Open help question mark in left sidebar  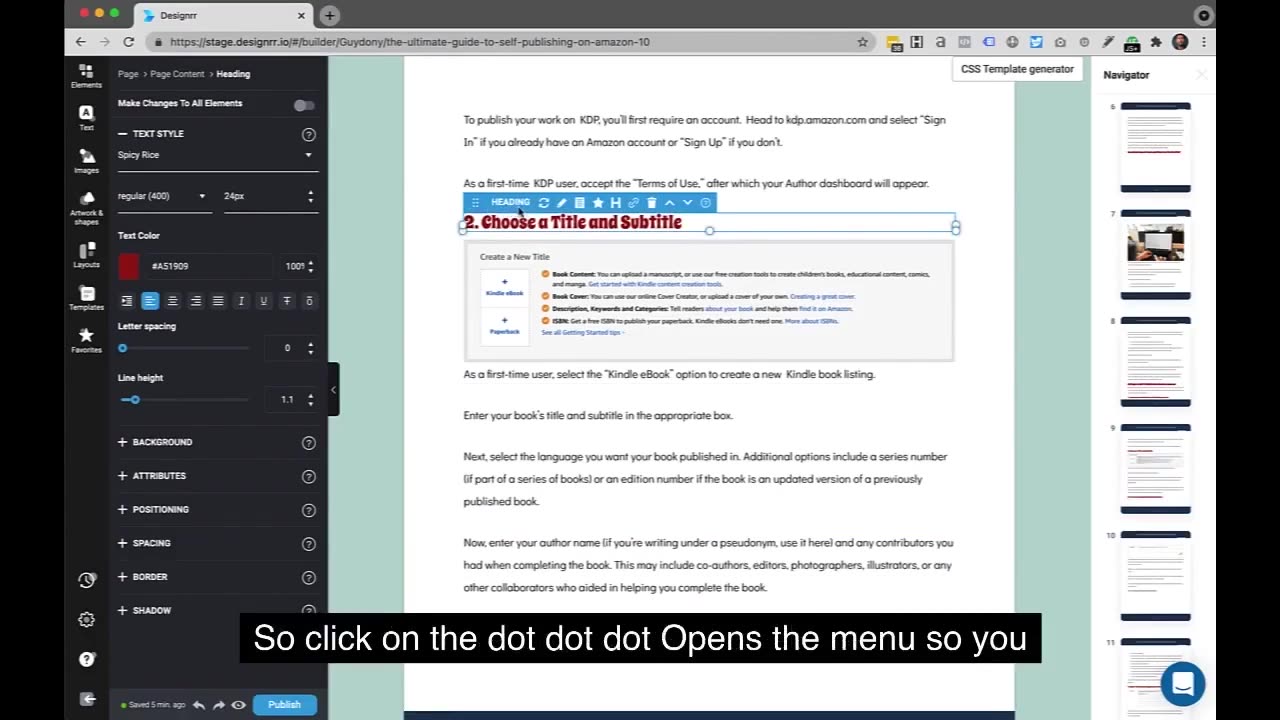point(86,659)
